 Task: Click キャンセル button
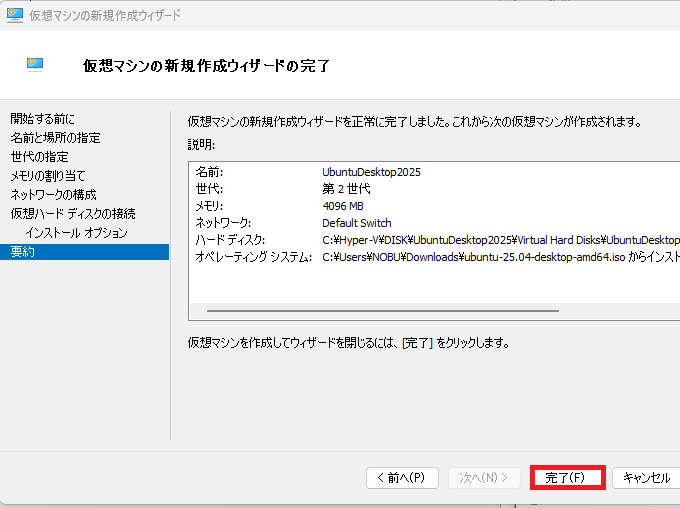click(x=646, y=478)
